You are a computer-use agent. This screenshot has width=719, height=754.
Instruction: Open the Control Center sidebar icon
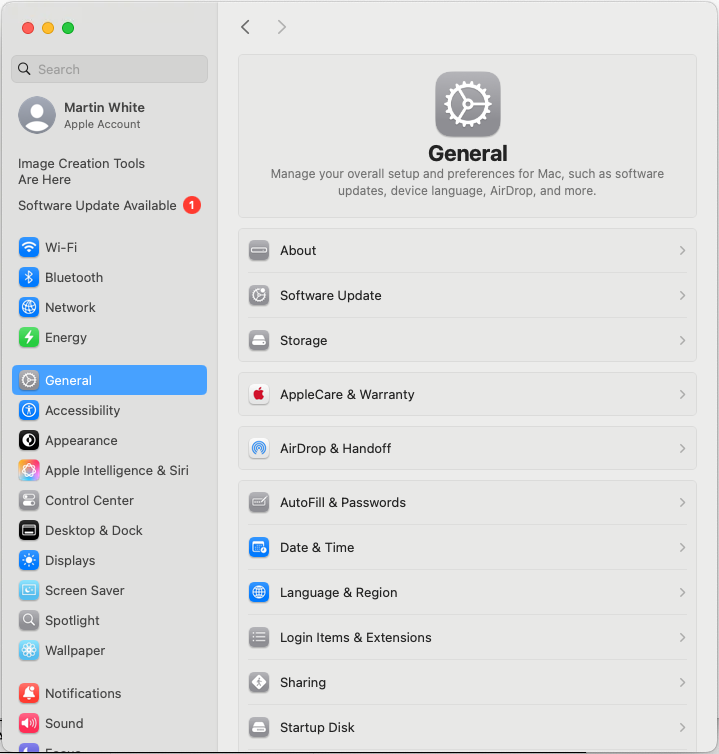coord(29,500)
